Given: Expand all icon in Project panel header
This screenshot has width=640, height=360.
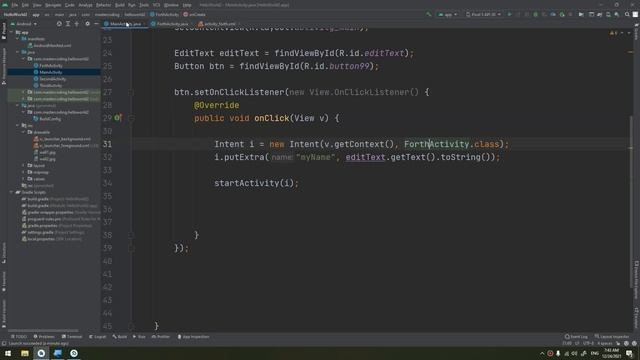Looking at the screenshot, I should tap(68, 24).
